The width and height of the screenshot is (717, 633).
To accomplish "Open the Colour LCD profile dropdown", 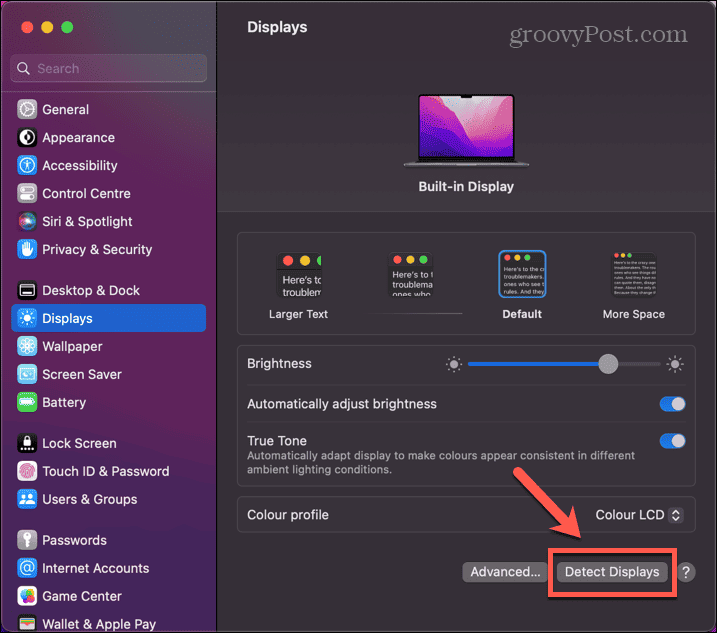I will (x=639, y=515).
